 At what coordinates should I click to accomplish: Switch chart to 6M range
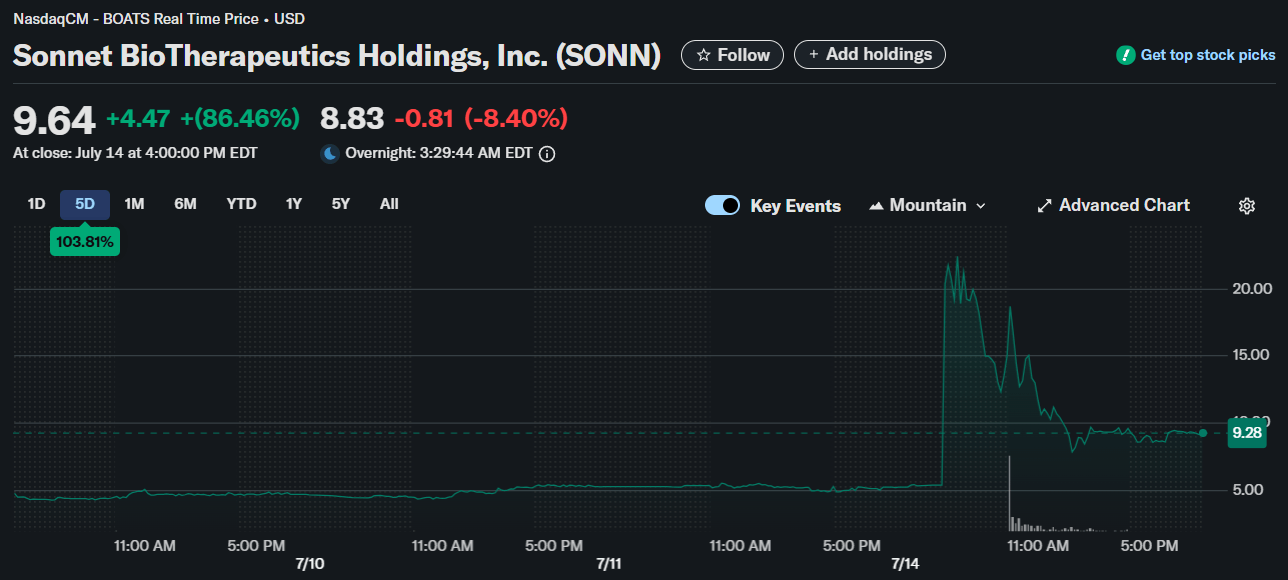[x=185, y=204]
